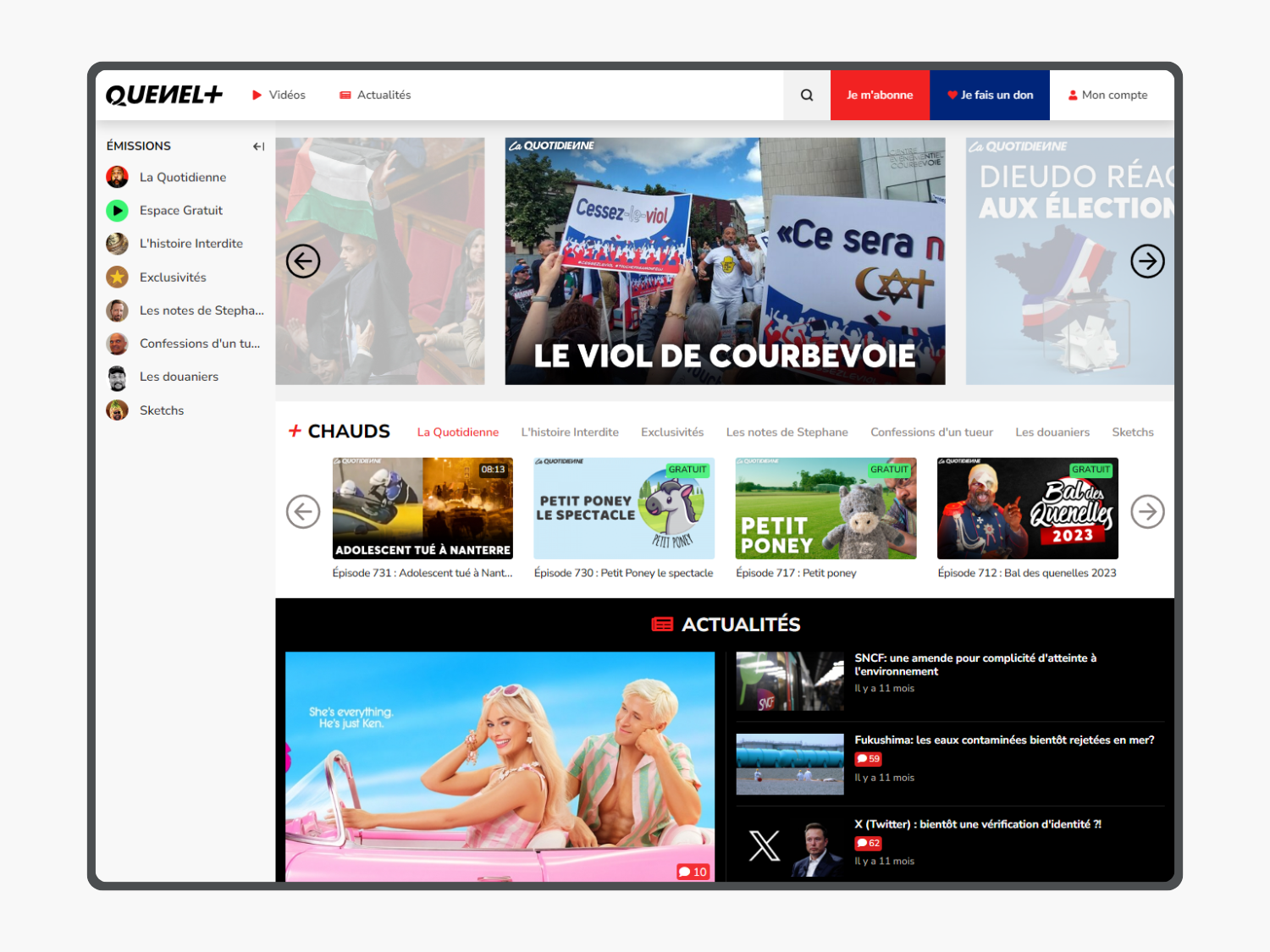The image size is (1270, 952).
Task: Open comments badge on X (Twitter) article
Action: click(869, 843)
